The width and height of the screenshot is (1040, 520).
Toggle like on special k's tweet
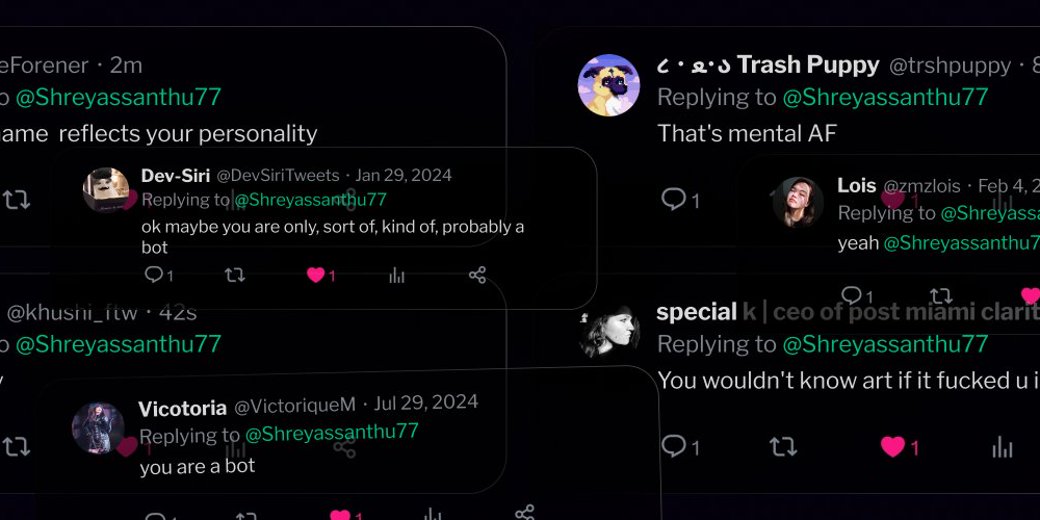(x=893, y=446)
